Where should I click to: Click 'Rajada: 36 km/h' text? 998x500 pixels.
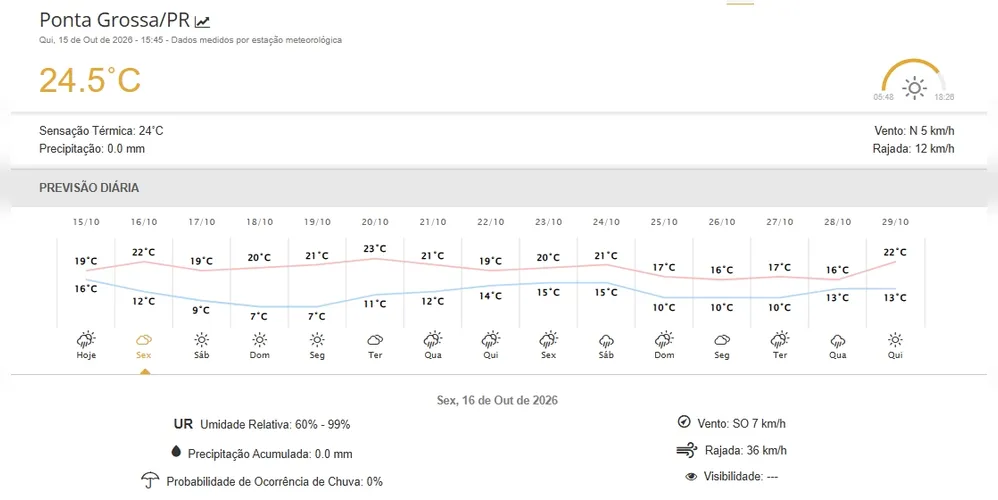click(745, 450)
